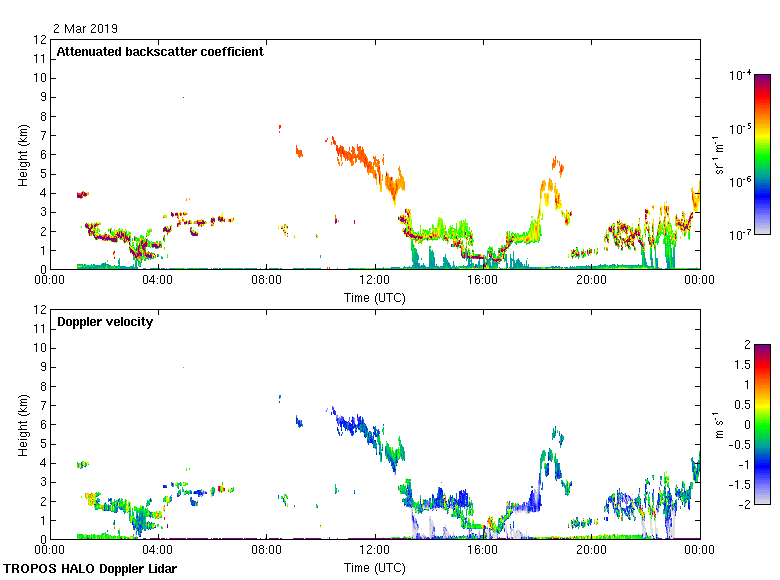
Task: Click the 08:00 tick under the backscatter plot
Action: pyautogui.click(x=266, y=281)
